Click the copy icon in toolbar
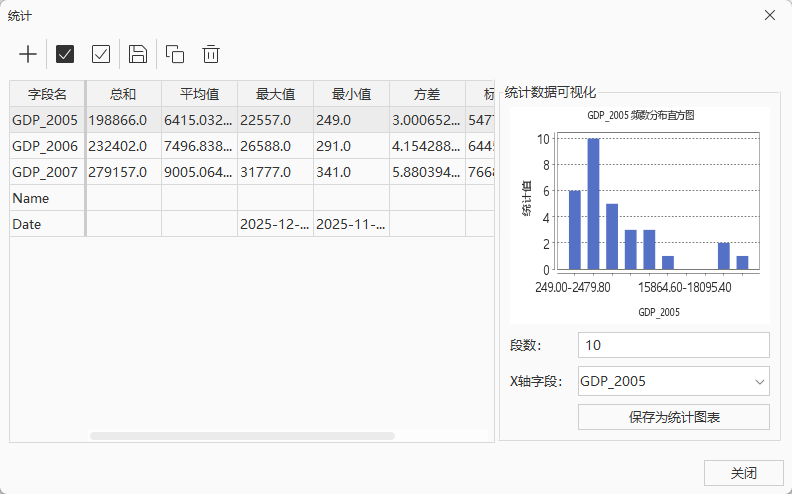793x495 pixels. point(175,54)
